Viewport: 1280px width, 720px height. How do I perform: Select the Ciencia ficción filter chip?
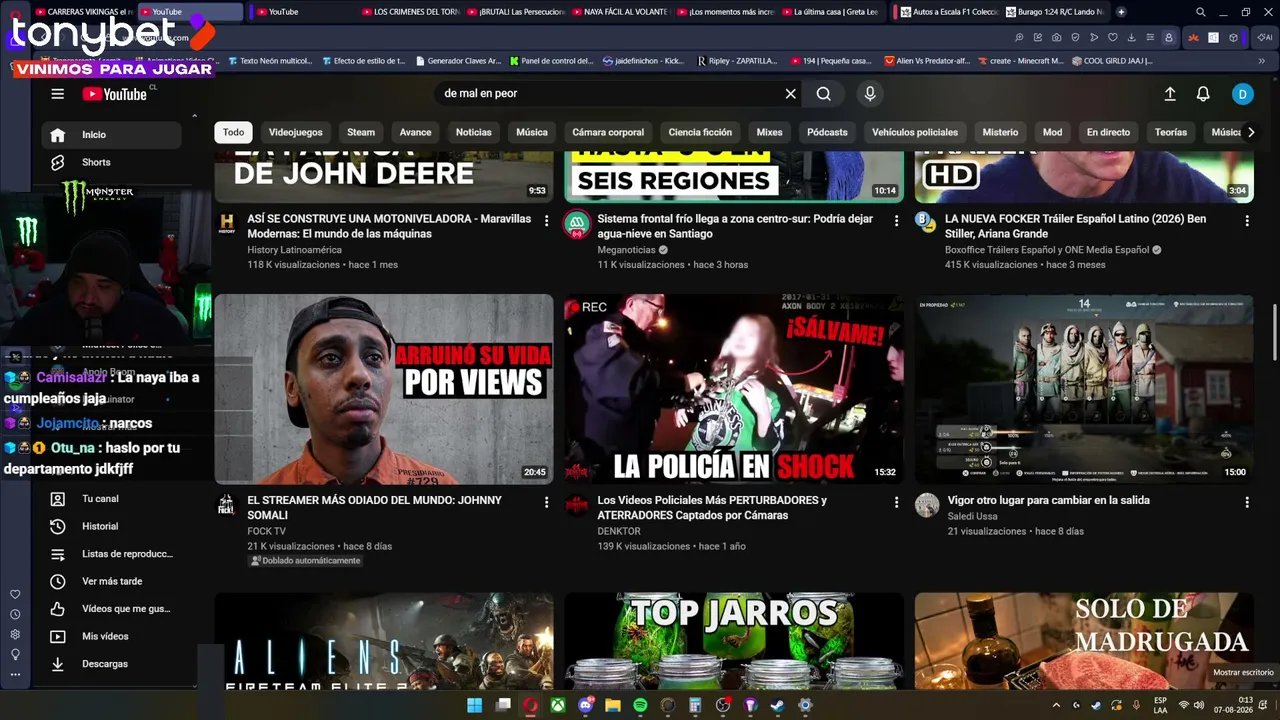[x=700, y=132]
